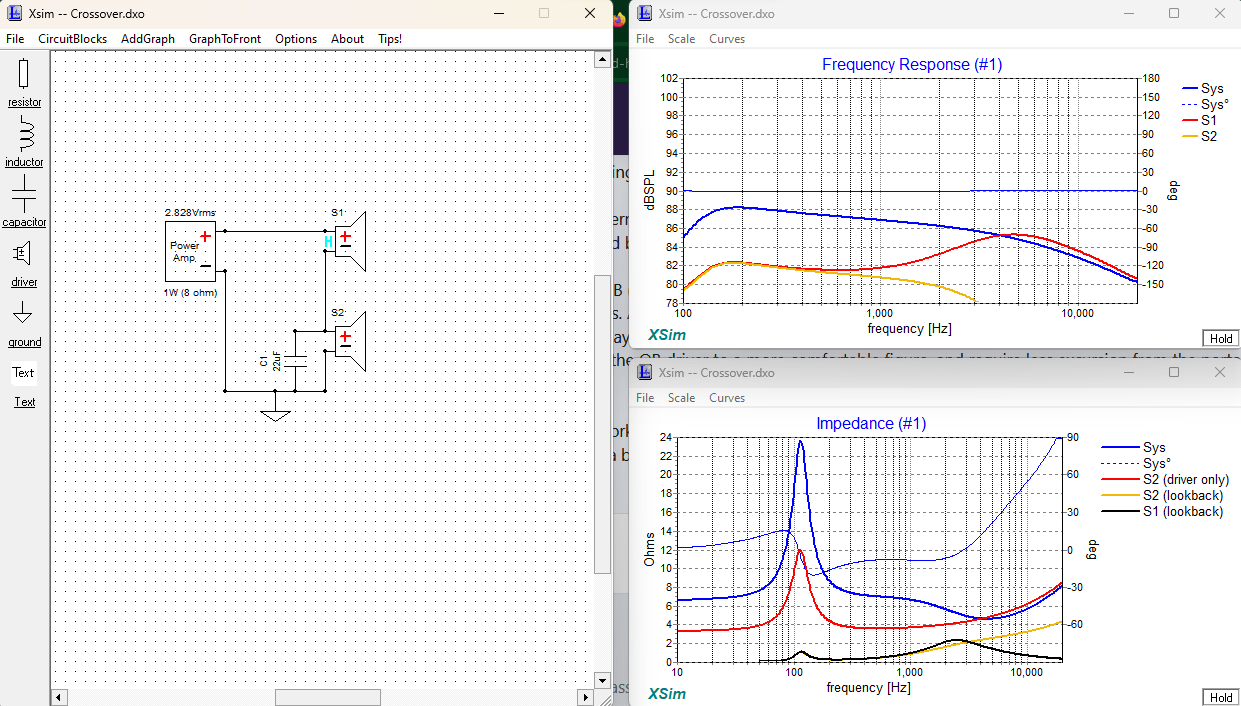Image resolution: width=1241 pixels, height=706 pixels.
Task: Click frequency [Hz] label in Impedance graph
Action: tap(868, 688)
